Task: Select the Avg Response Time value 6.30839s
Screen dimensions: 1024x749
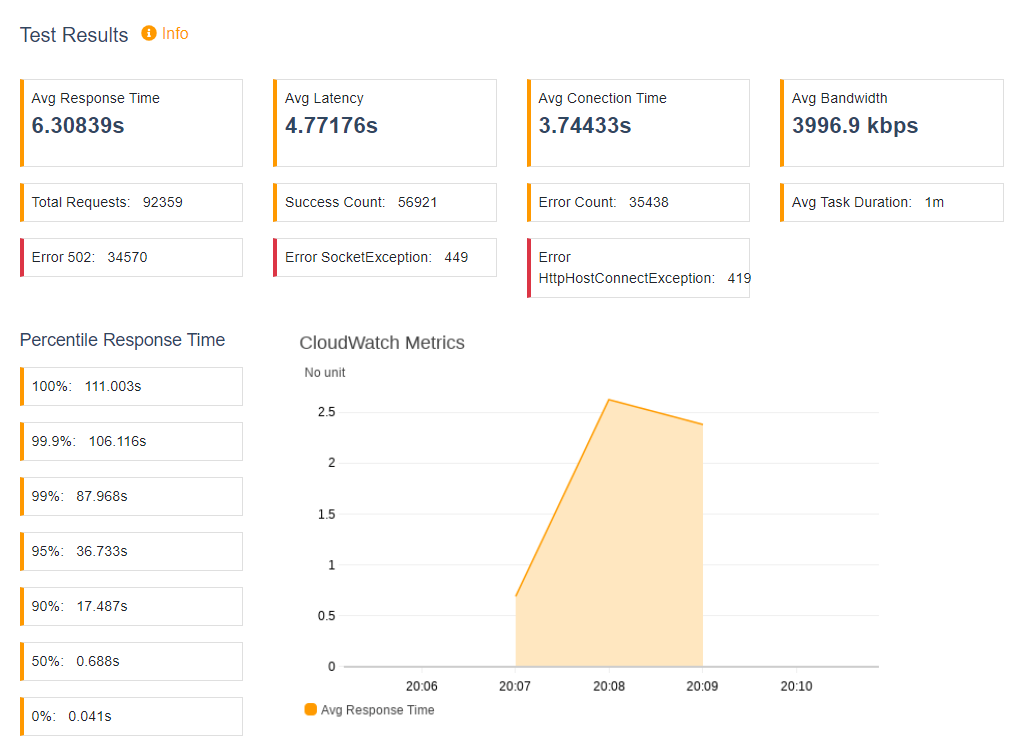Action: click(x=78, y=125)
